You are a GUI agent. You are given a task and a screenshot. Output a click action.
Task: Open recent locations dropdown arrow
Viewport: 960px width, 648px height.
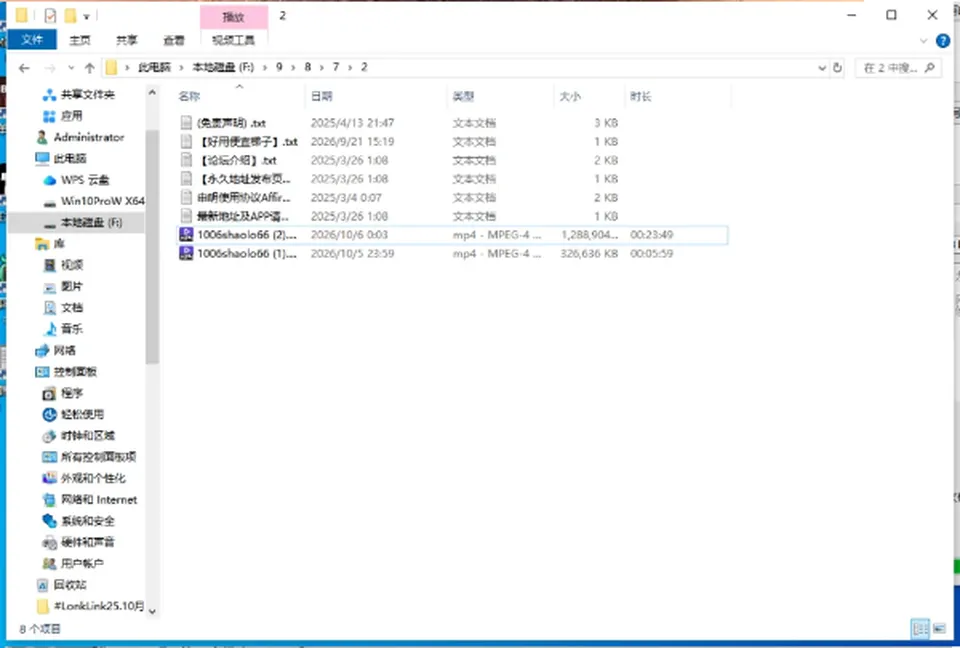pyautogui.click(x=71, y=68)
